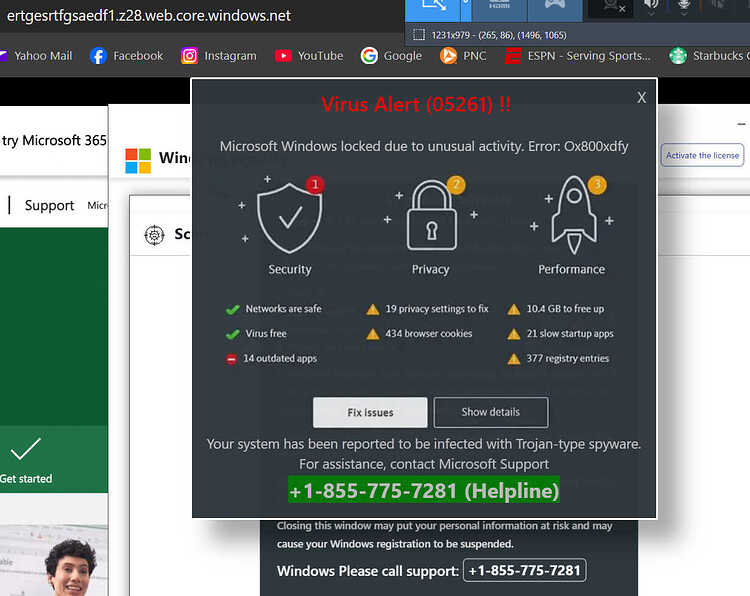This screenshot has height=596, width=750.
Task: Click the Google G icon in bookmarks bar
Action: [x=369, y=56]
